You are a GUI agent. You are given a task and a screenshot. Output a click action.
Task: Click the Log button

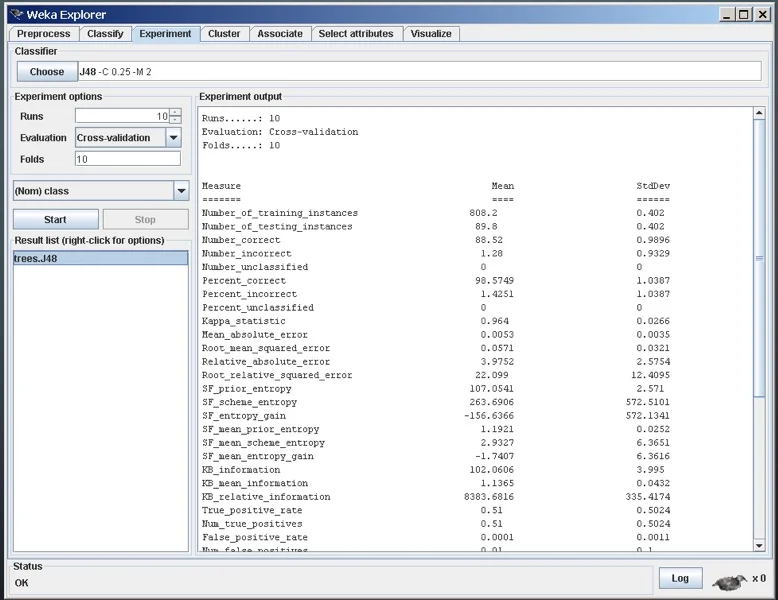click(x=680, y=578)
